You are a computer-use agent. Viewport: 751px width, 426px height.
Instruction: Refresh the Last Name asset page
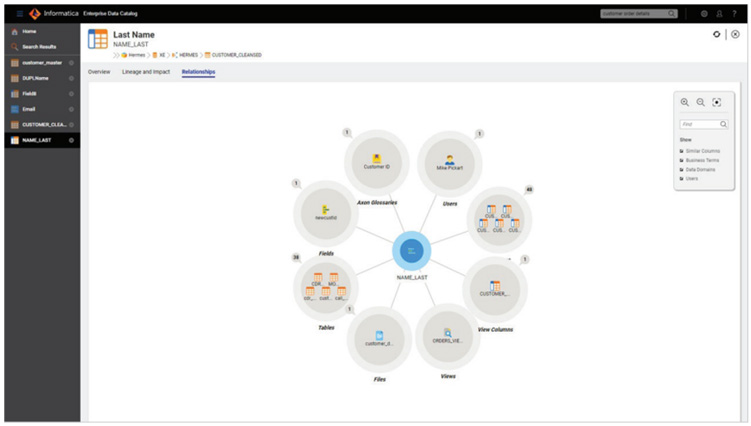[717, 34]
